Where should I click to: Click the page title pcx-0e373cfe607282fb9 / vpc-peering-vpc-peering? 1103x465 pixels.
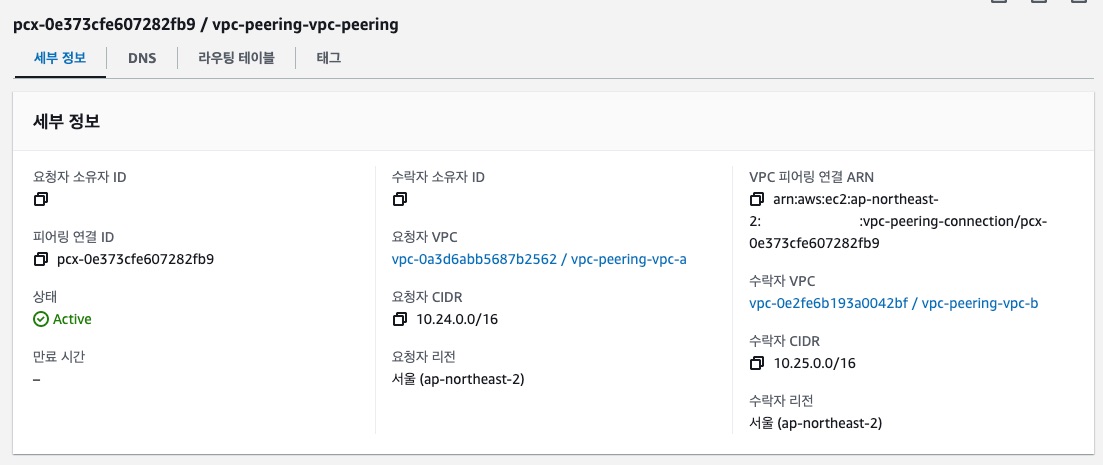point(205,24)
